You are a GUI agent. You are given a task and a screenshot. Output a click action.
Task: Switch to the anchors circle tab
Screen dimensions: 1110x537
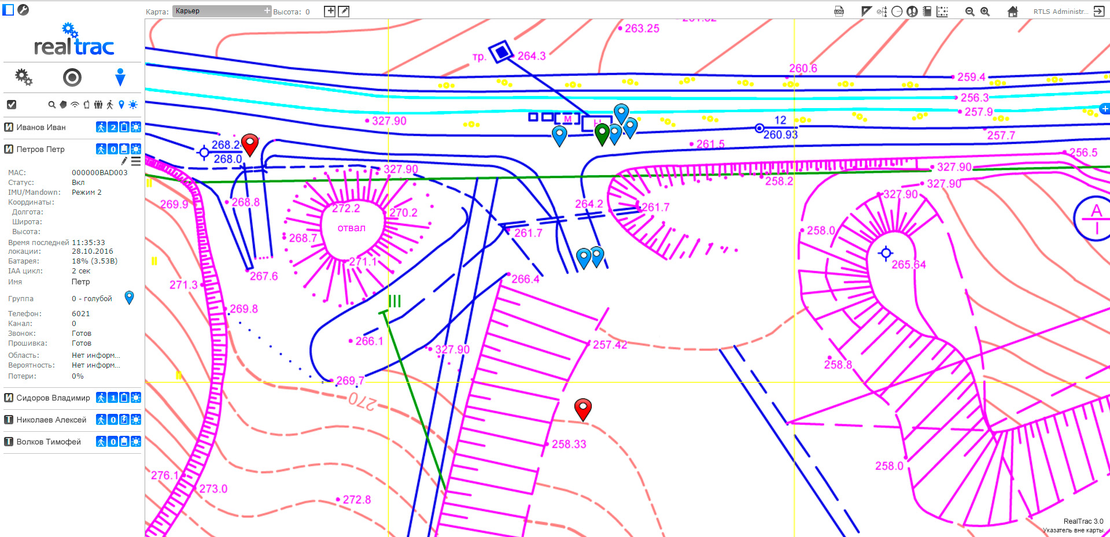point(72,78)
